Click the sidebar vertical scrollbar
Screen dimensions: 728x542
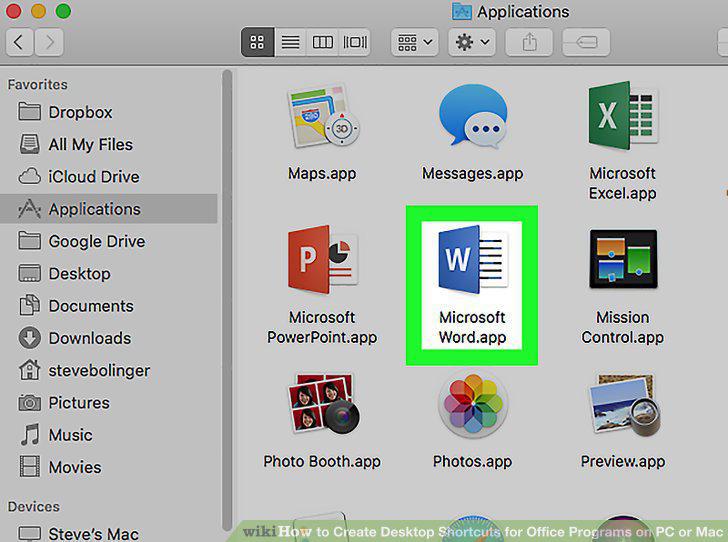[x=227, y=300]
